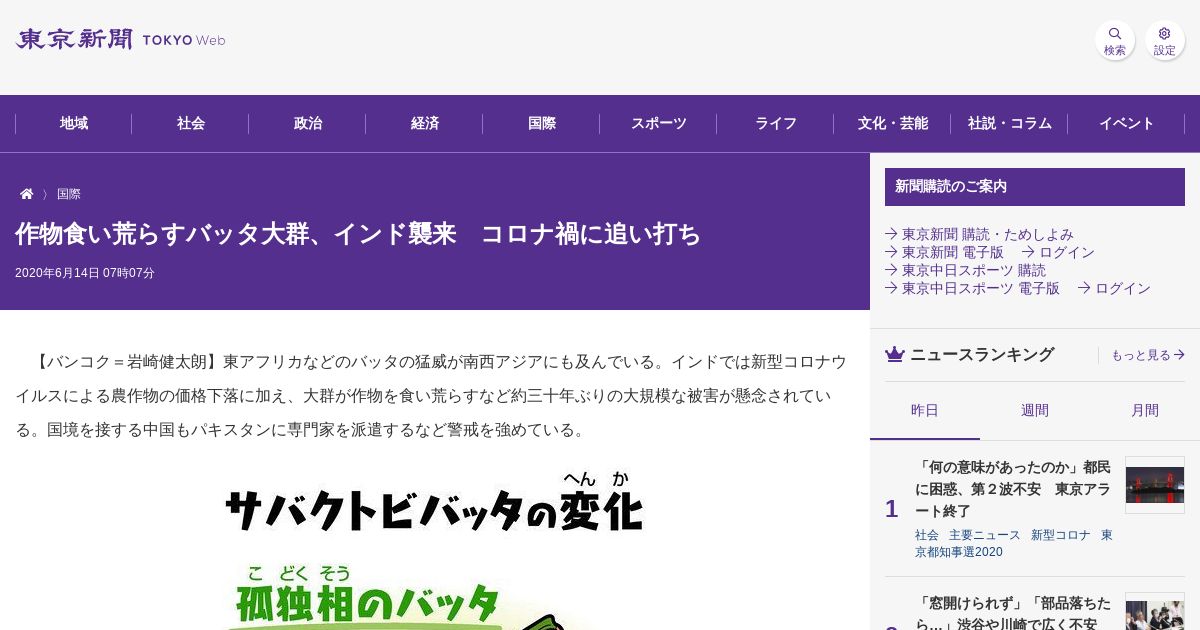This screenshot has height=630, width=1200.
Task: Click the 東京都知事選2020 tag
Action: [x=1014, y=543]
